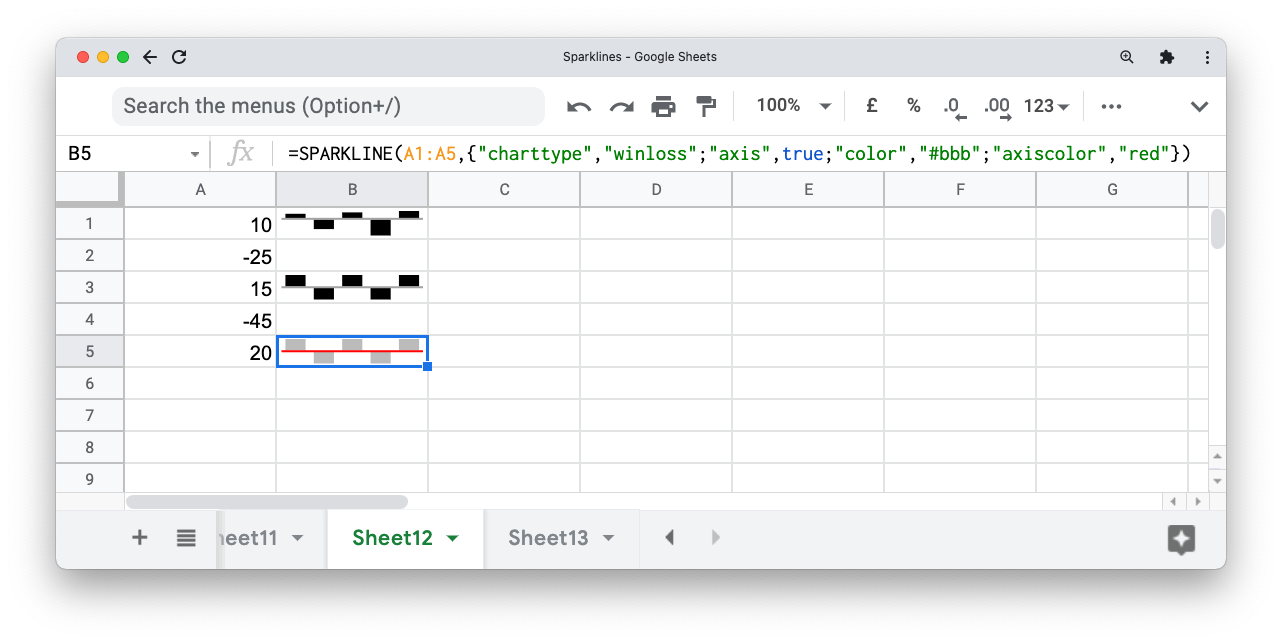Select the Paint format tool
This screenshot has width=1282, height=643.
tap(706, 105)
